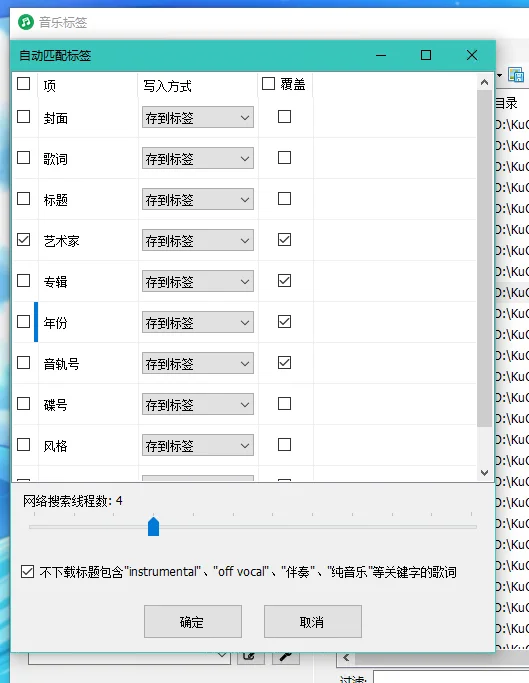Check overwrite box for 歌词 row
The height and width of the screenshot is (683, 529).
pos(285,158)
